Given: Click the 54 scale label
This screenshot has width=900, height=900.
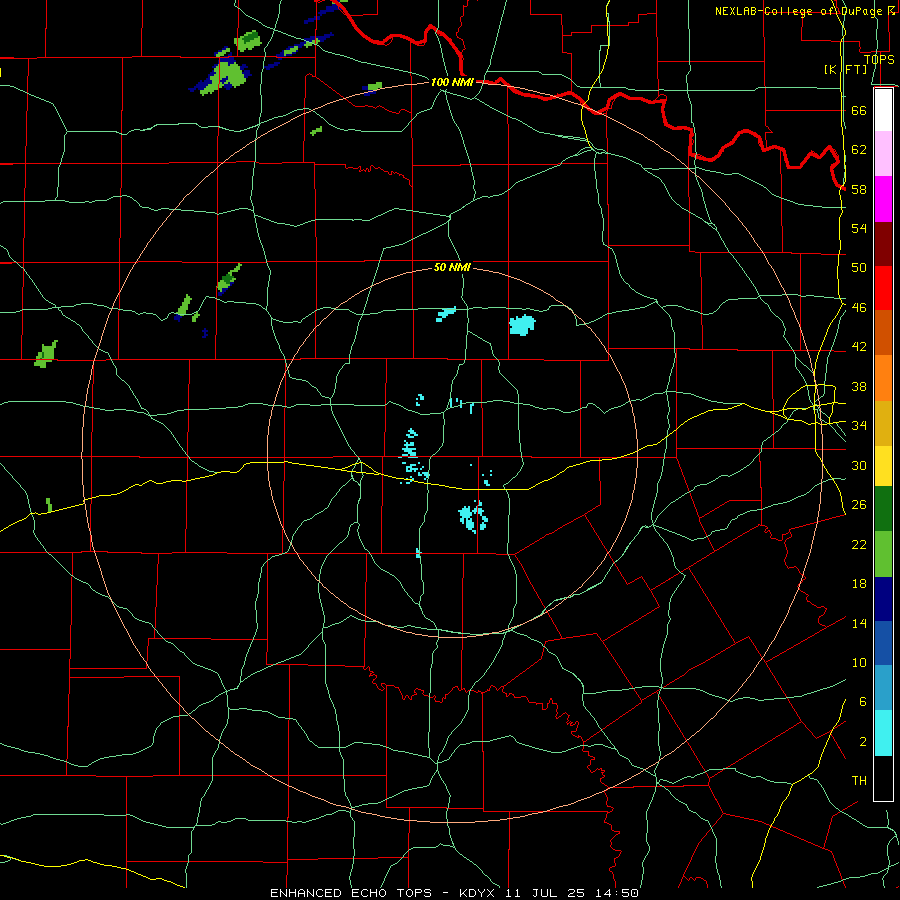Looking at the screenshot, I should [859, 228].
